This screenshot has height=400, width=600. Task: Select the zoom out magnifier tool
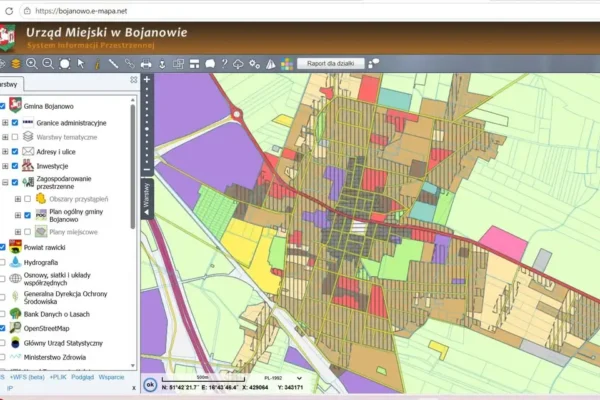point(48,64)
